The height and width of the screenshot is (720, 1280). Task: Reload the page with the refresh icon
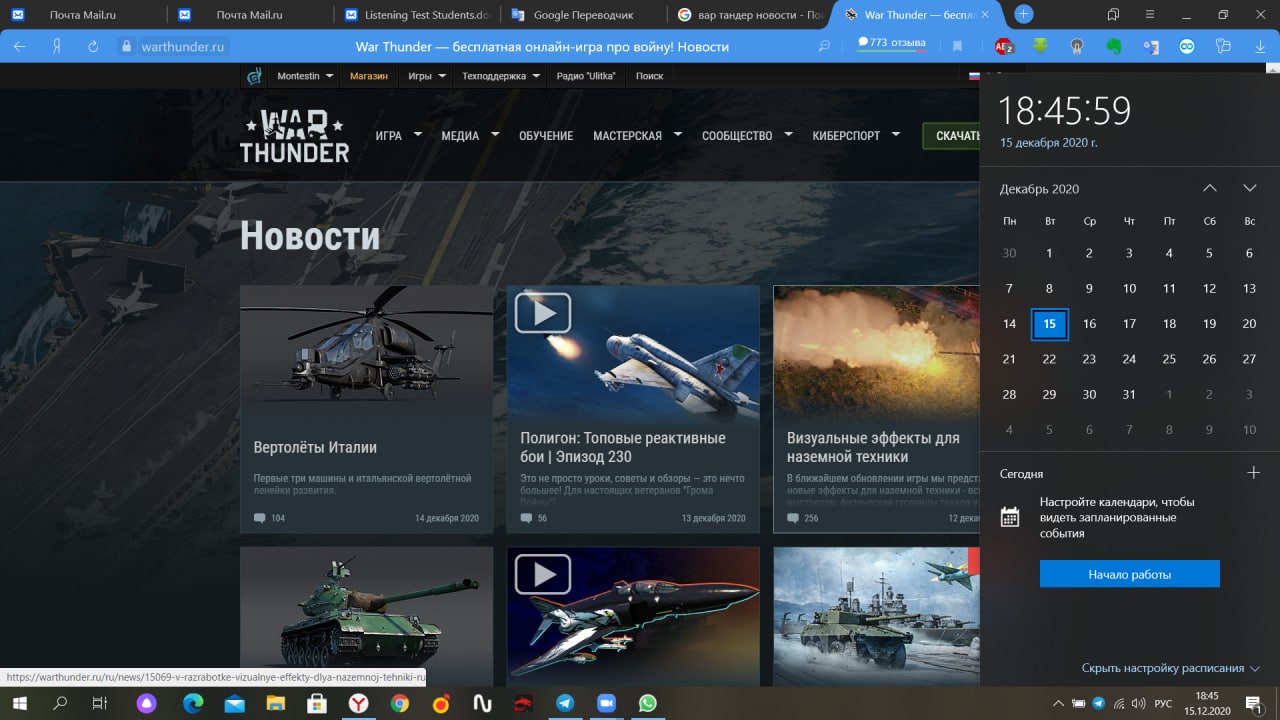pyautogui.click(x=93, y=46)
